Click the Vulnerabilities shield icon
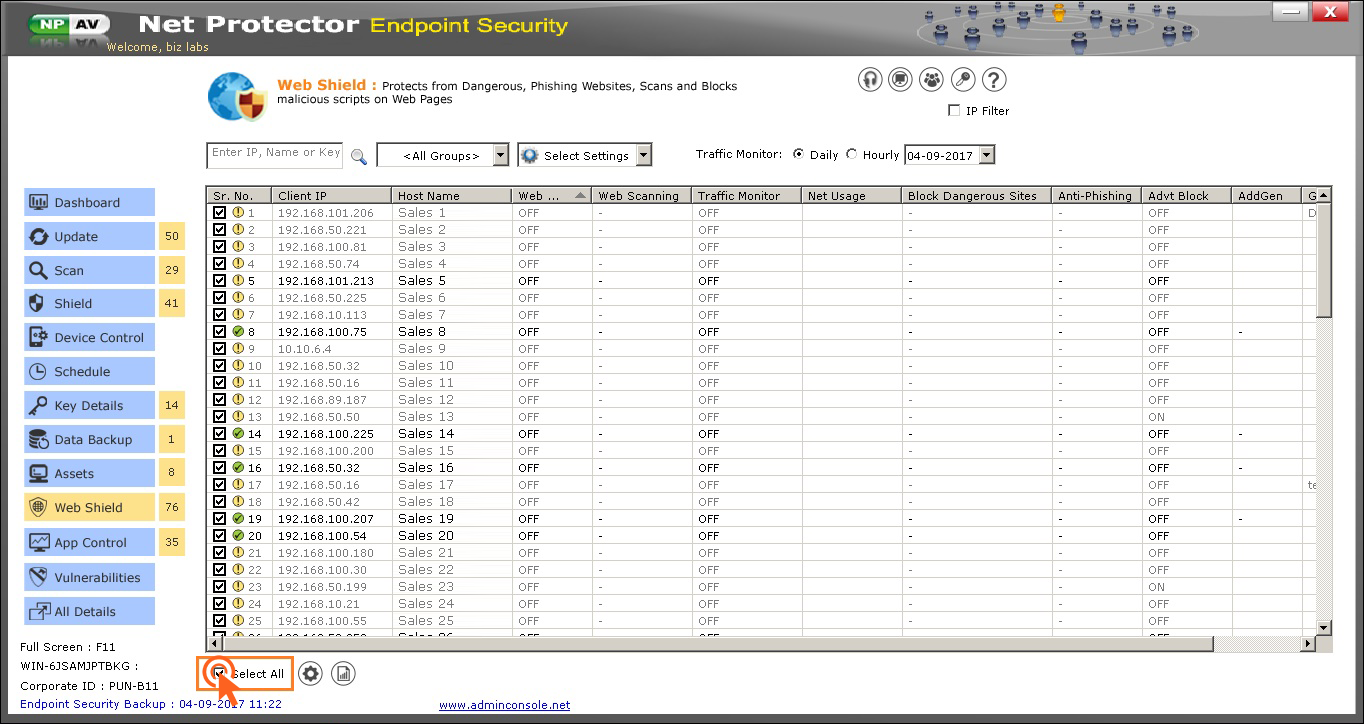The image size is (1364, 724). point(39,577)
